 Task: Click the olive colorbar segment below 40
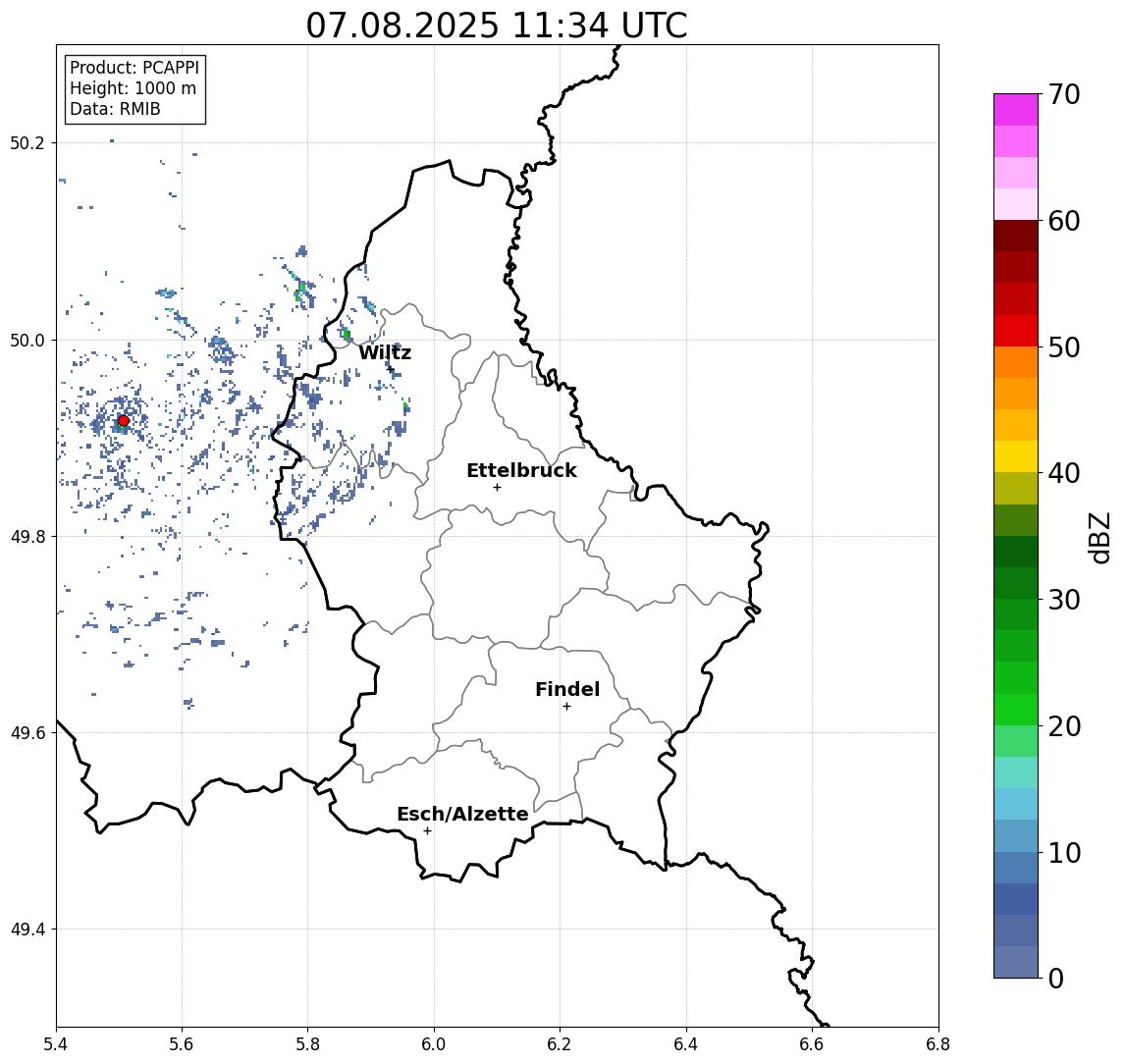tap(1016, 488)
